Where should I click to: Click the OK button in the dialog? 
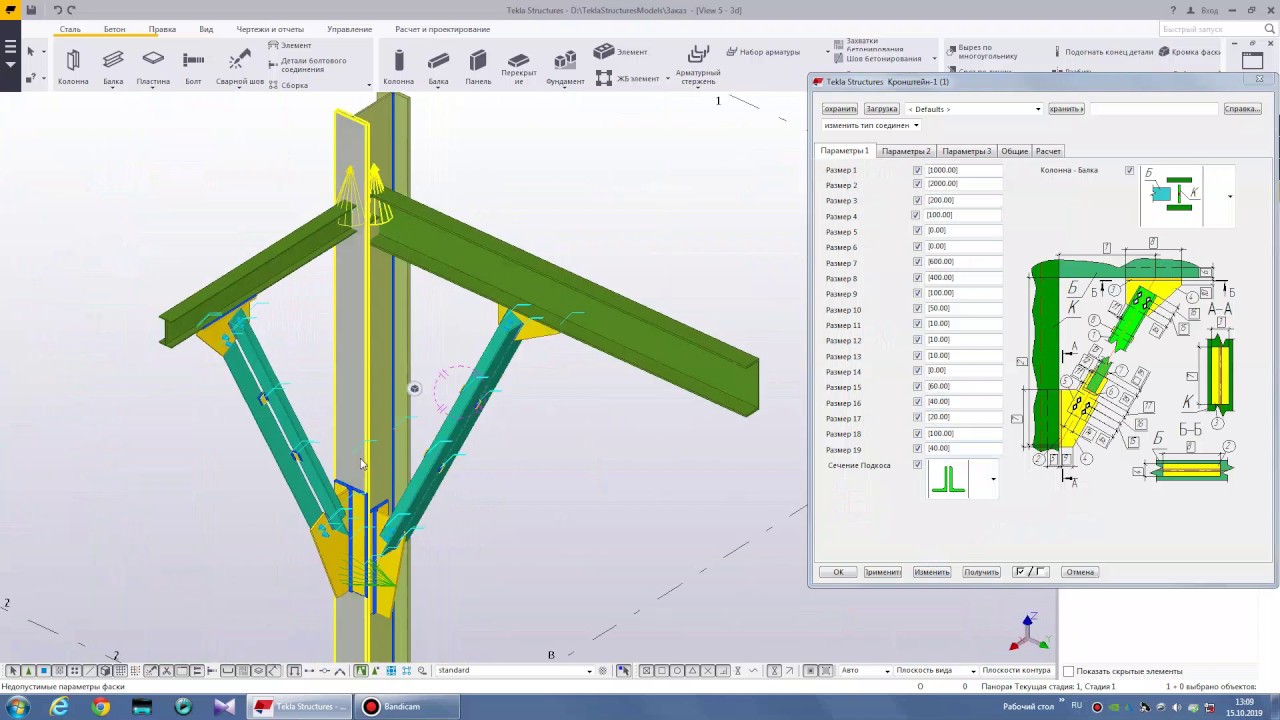(x=838, y=572)
